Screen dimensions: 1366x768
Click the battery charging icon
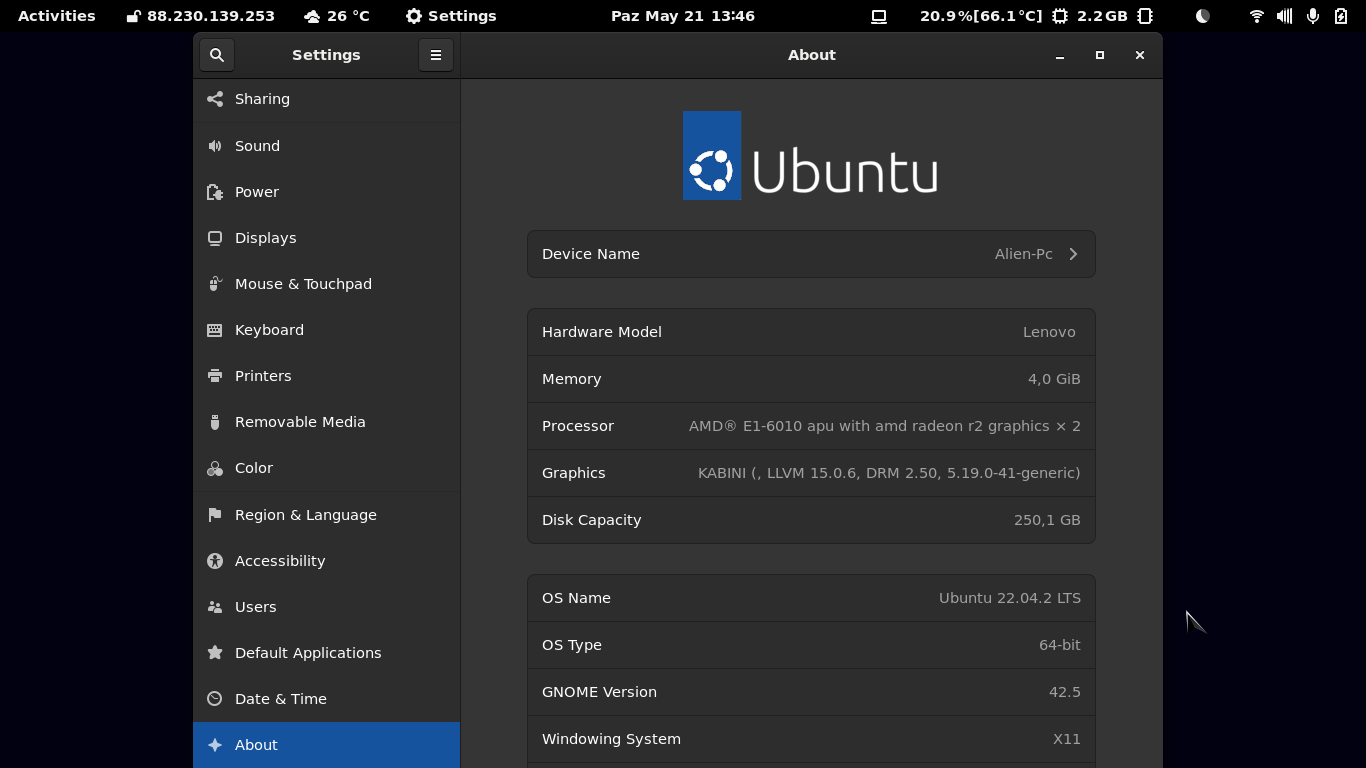(1341, 16)
